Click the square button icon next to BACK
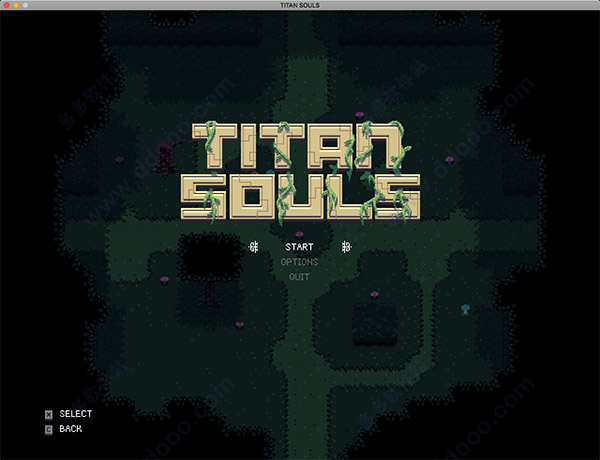600x460 pixels. tap(49, 429)
